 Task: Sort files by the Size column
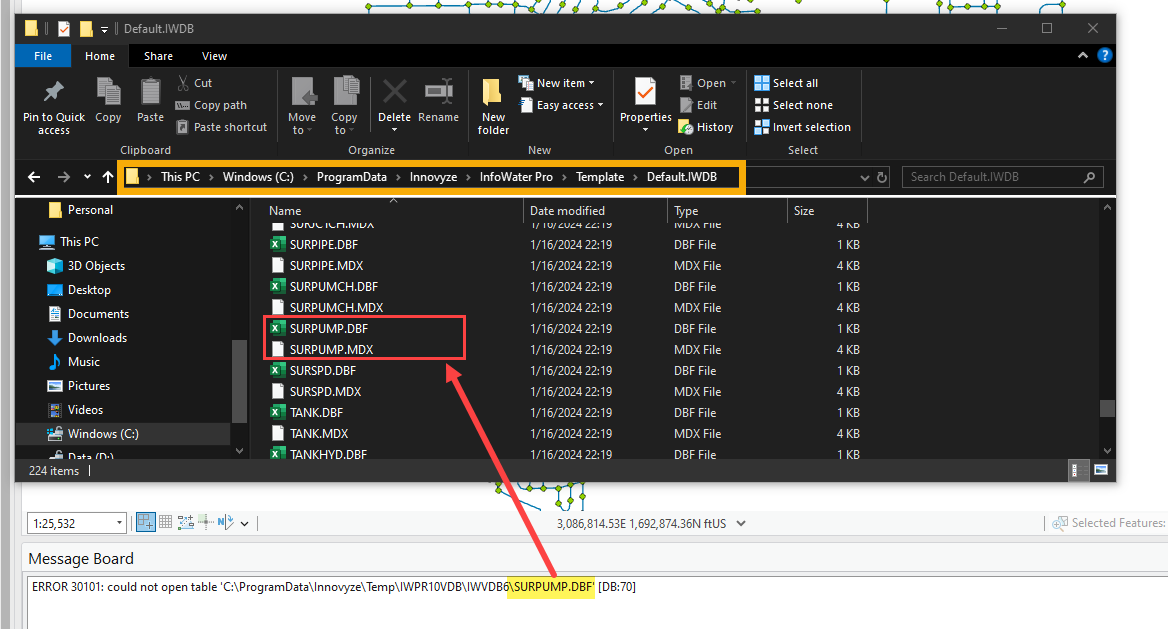[804, 211]
